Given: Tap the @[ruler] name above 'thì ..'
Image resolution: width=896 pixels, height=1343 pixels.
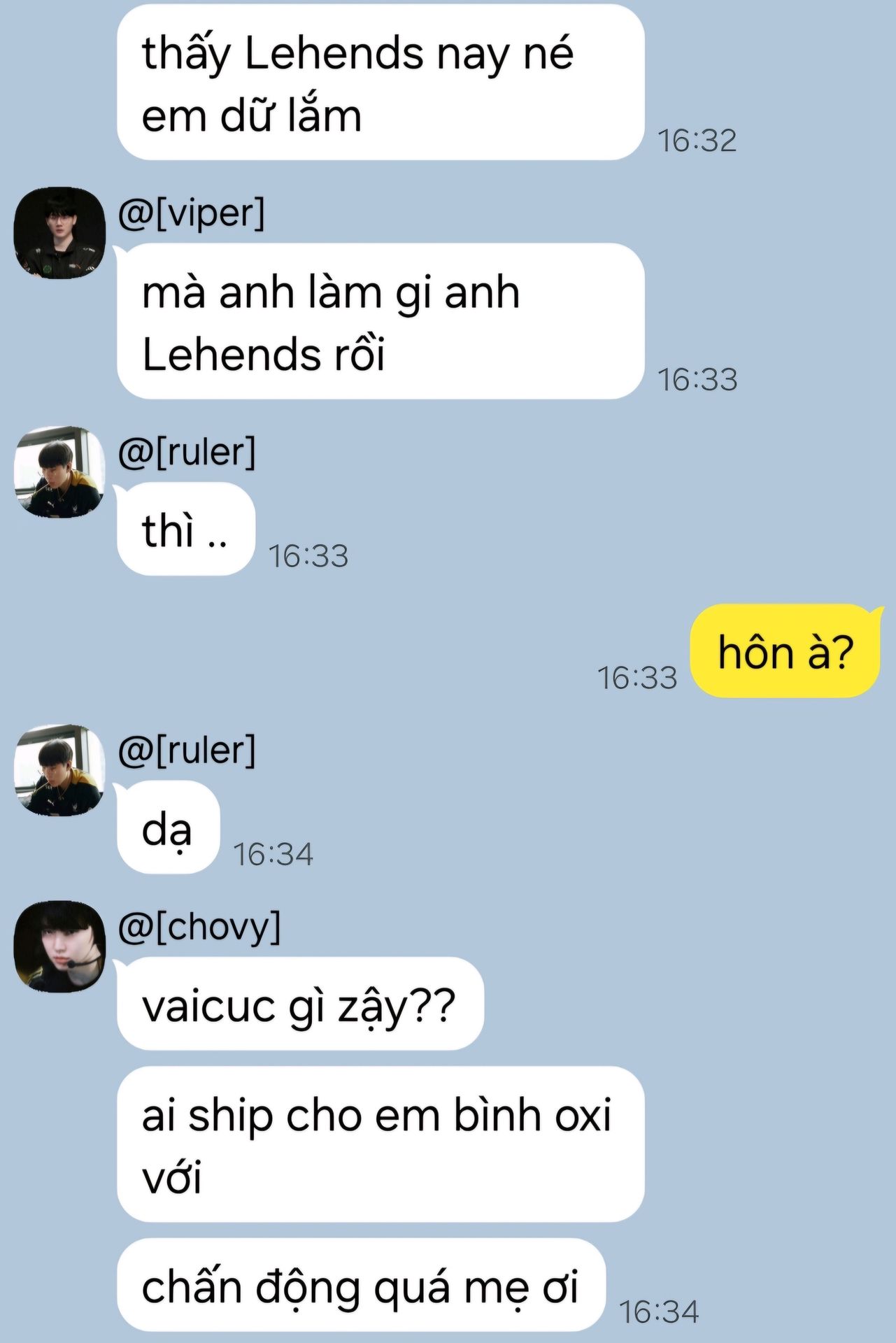Looking at the screenshot, I should click(x=187, y=452).
